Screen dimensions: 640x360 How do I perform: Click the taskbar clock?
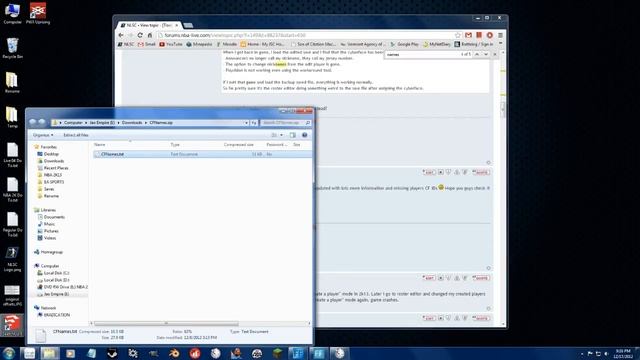tap(623, 353)
